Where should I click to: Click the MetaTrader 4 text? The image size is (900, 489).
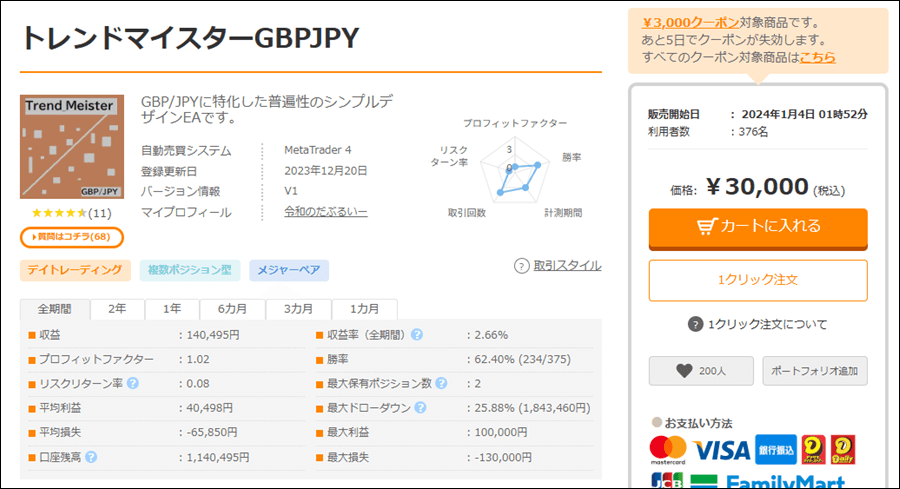pyautogui.click(x=317, y=150)
